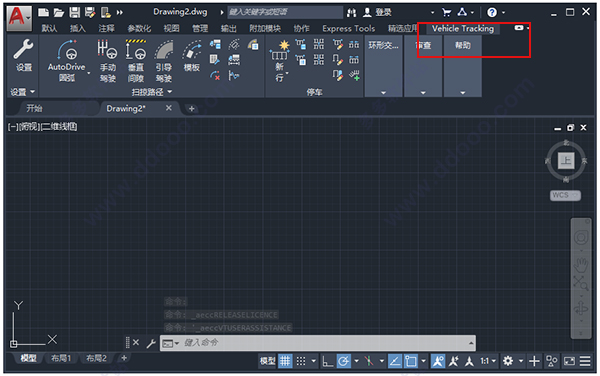Click the large wrench 设置 settings icon
The image size is (600, 376).
(23, 49)
